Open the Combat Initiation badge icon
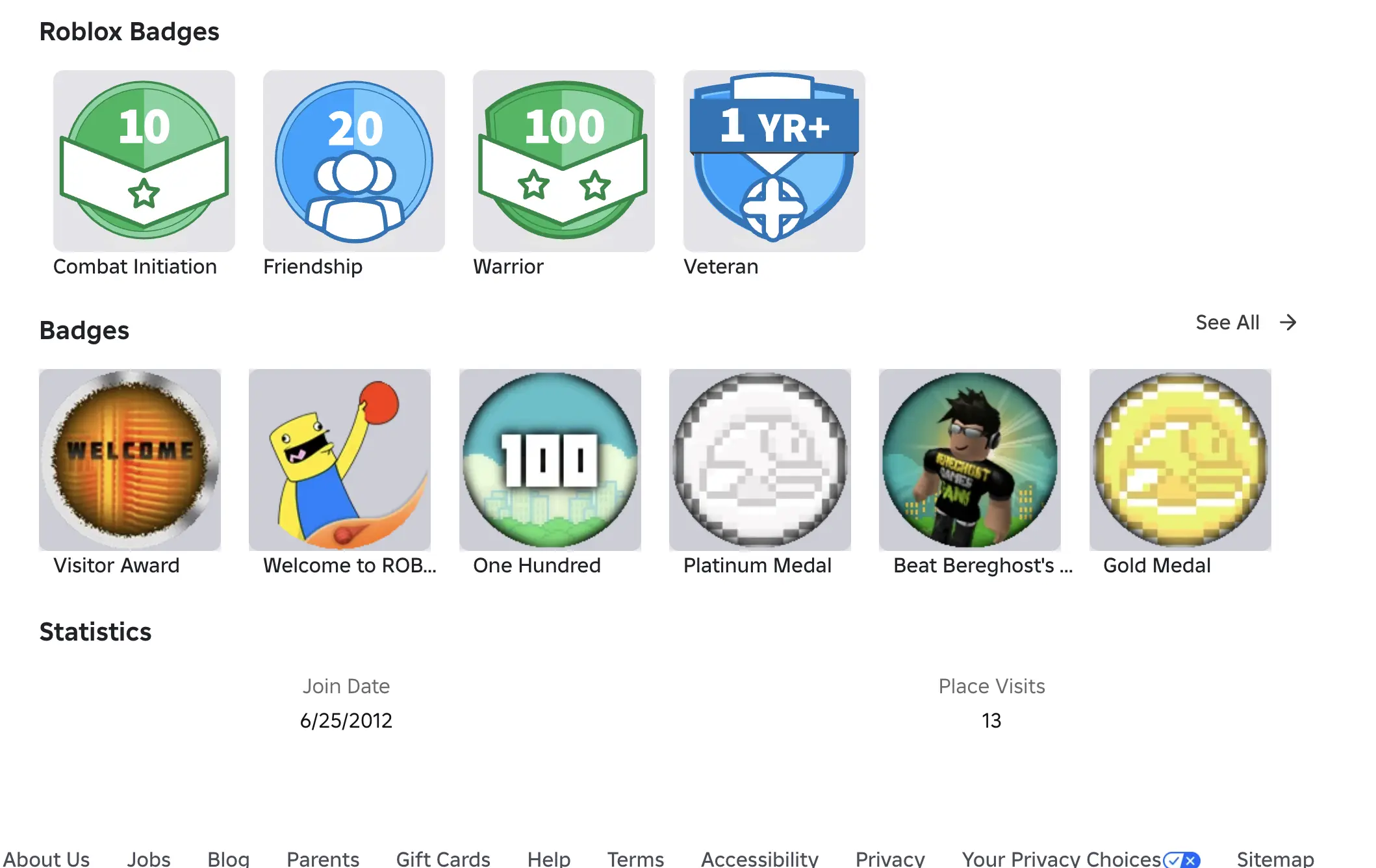The height and width of the screenshot is (868, 1376). click(144, 161)
